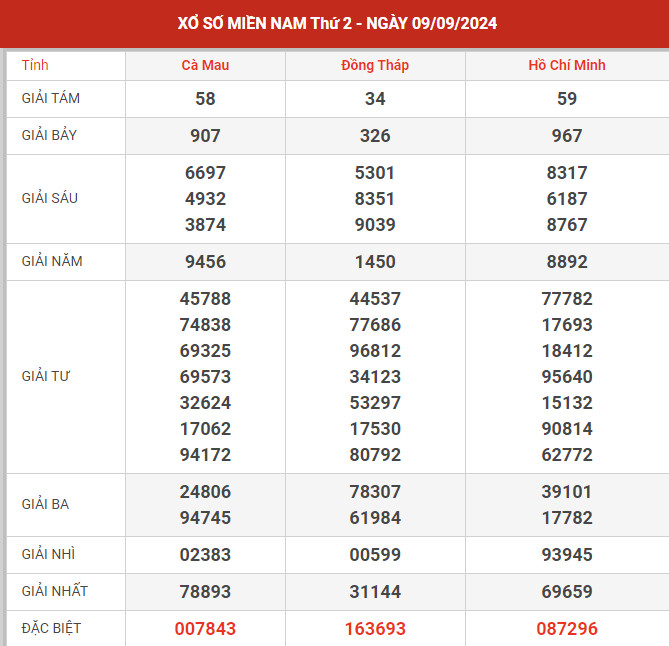
Task: Select the GIẢI NHẤT row label
Action: (x=55, y=591)
